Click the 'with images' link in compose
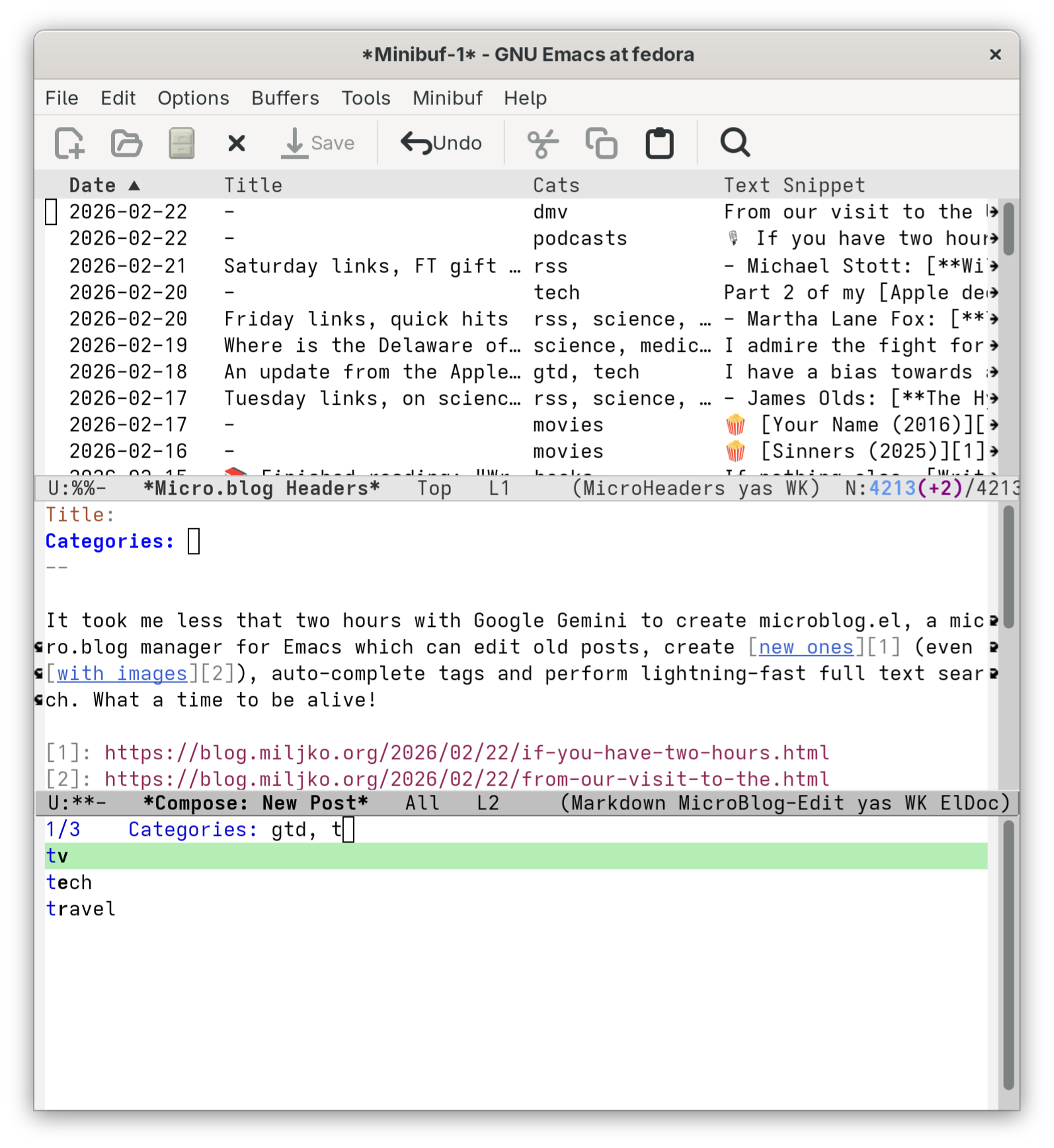This screenshot has height=1148, width=1054. [122, 673]
